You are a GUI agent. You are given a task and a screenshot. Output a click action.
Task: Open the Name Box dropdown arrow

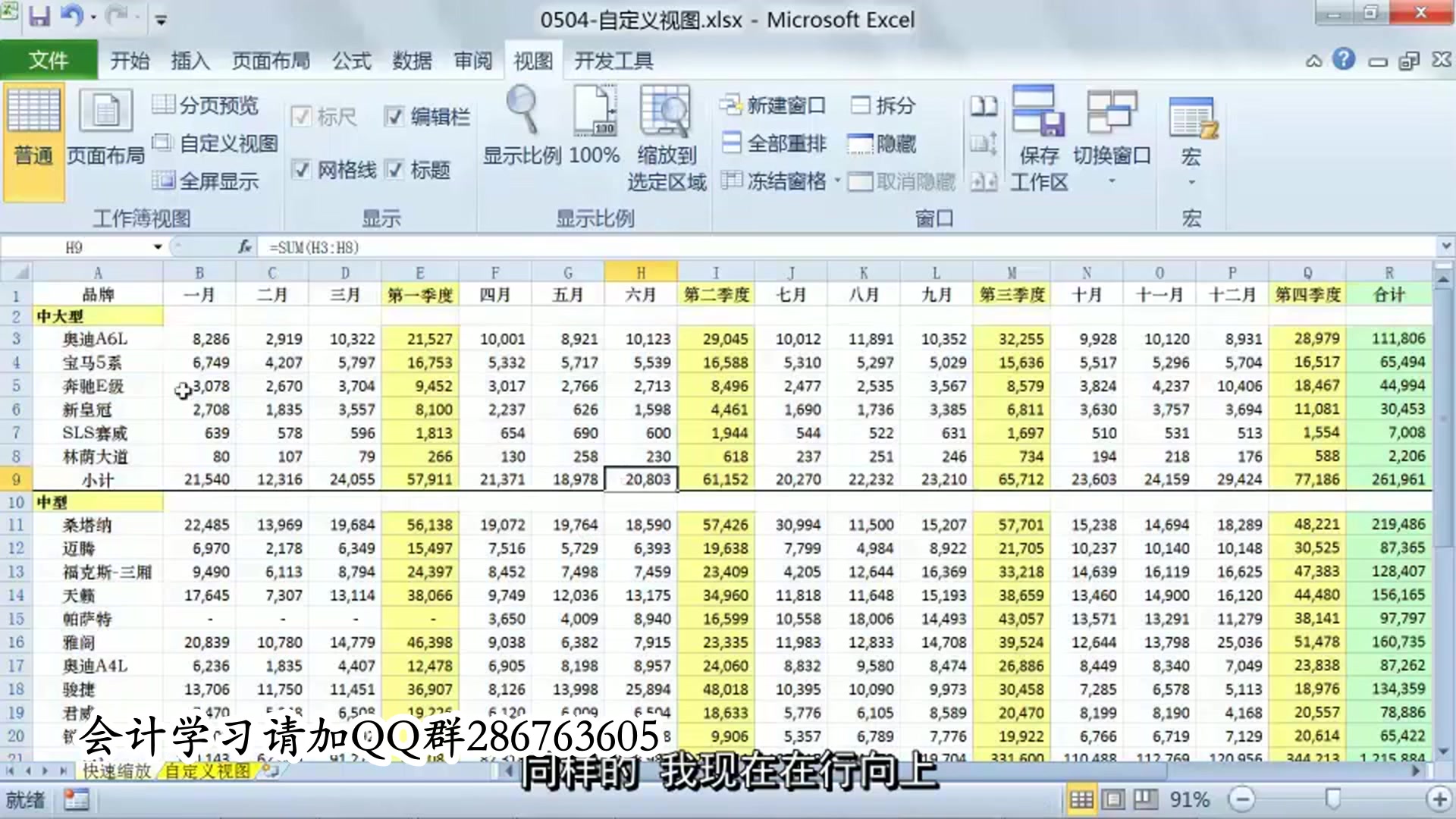[157, 247]
